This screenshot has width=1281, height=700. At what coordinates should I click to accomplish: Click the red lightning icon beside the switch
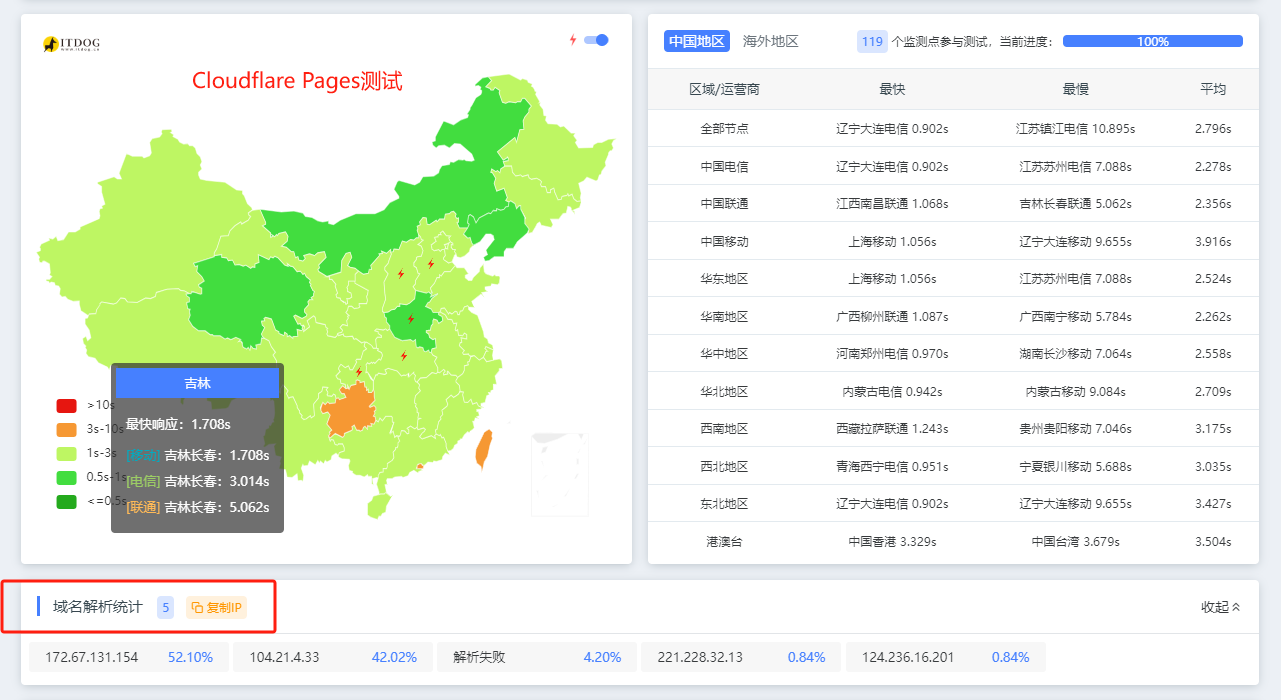[573, 40]
